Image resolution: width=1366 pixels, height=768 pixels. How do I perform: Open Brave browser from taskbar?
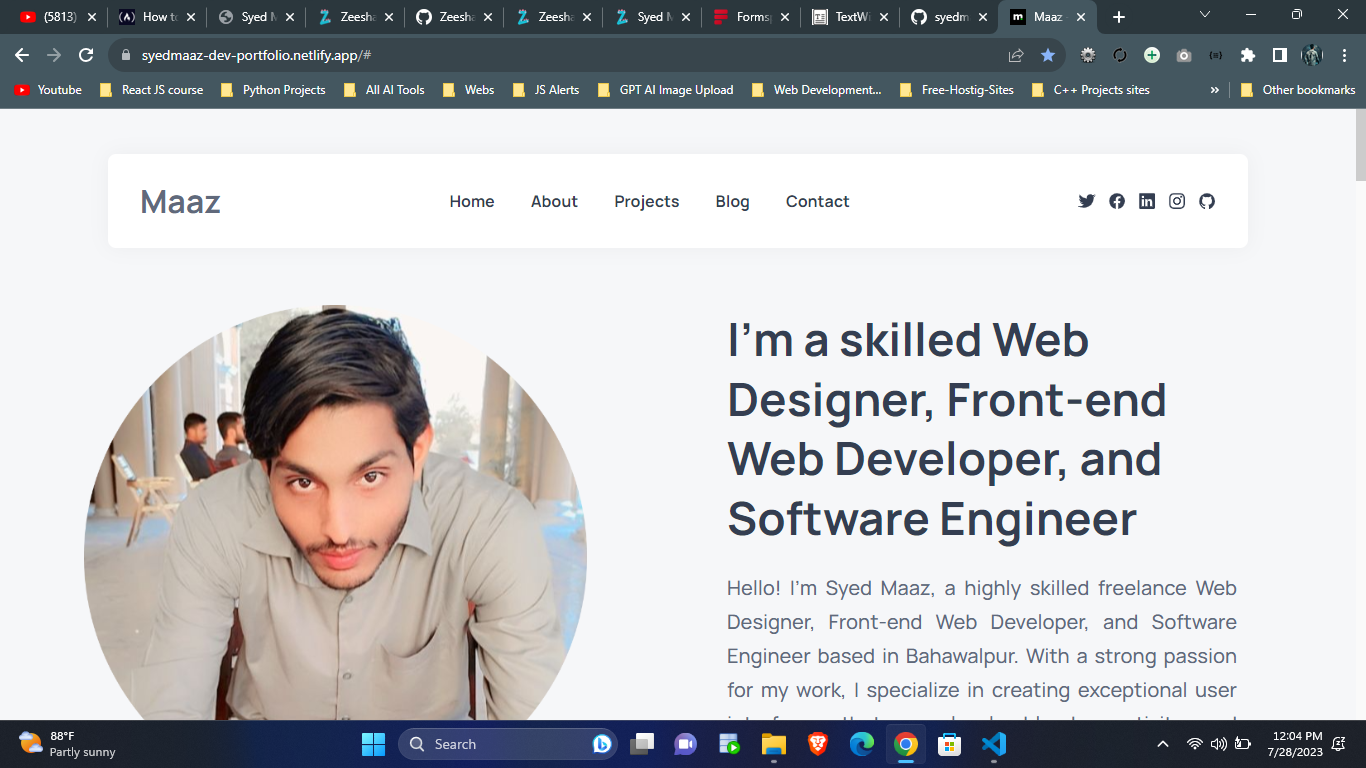(x=818, y=744)
